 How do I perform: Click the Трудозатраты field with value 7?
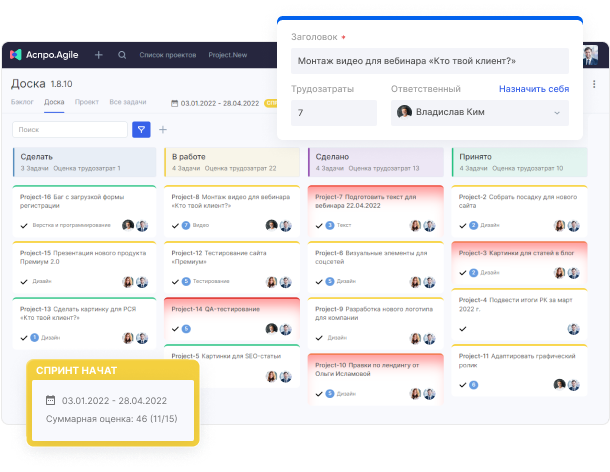(x=335, y=113)
